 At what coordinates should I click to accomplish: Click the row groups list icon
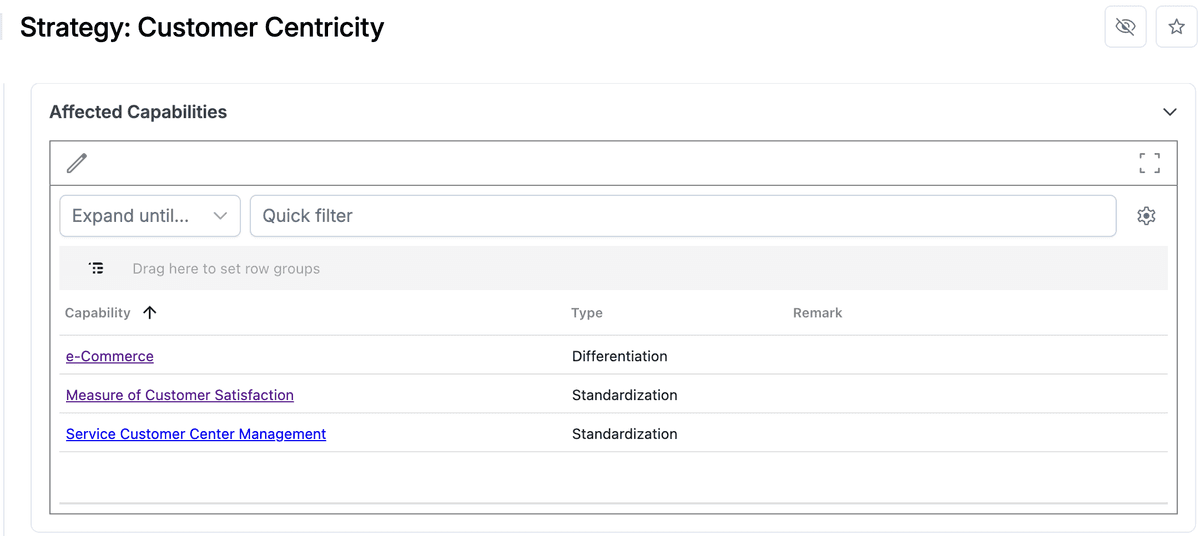(96, 268)
